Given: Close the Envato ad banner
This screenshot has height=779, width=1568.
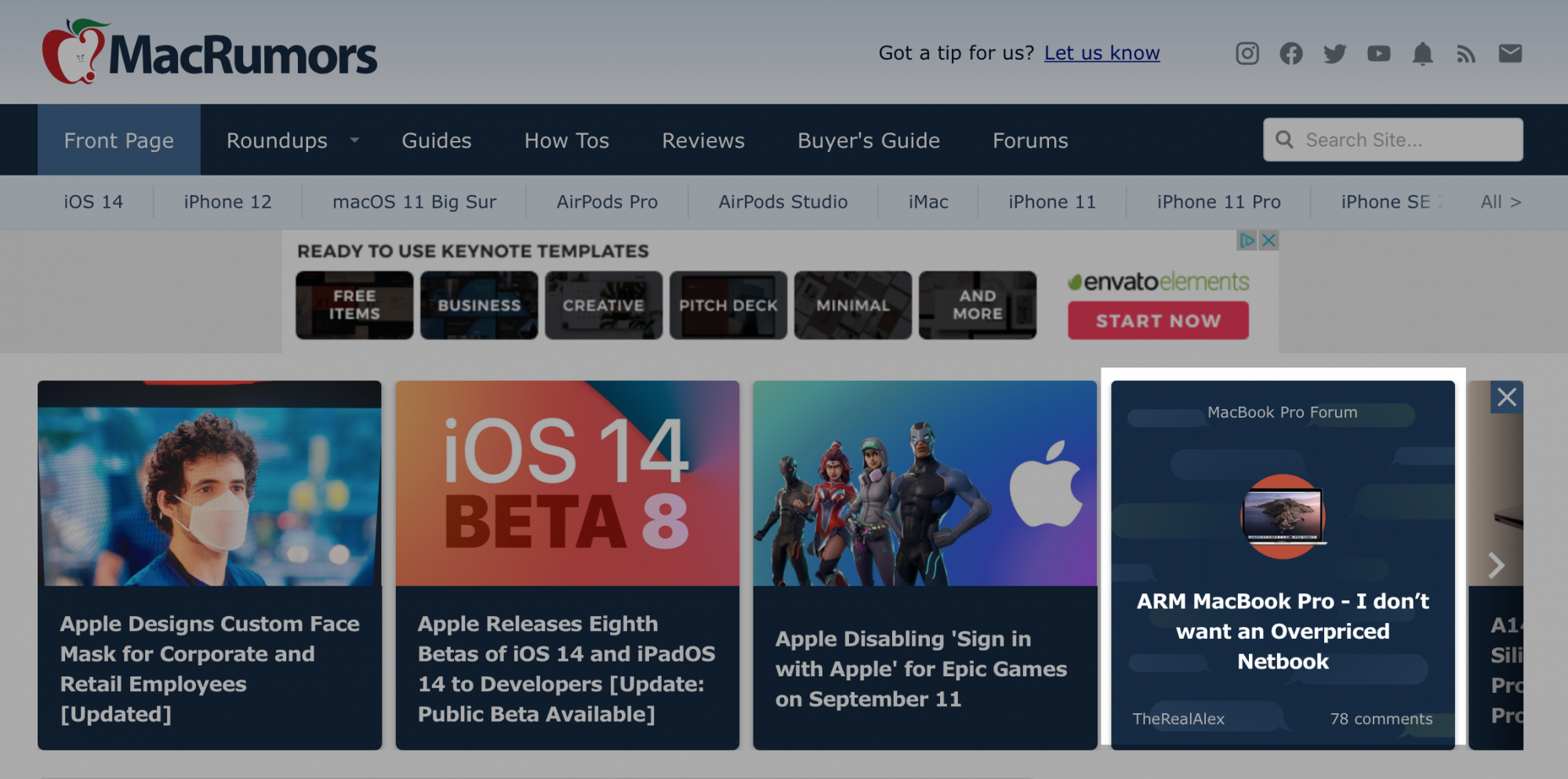Looking at the screenshot, I should click(x=1269, y=240).
